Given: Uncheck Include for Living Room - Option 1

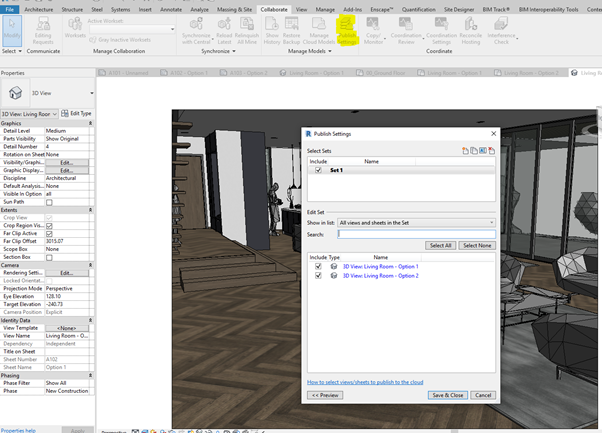Looking at the screenshot, I should tap(318, 266).
